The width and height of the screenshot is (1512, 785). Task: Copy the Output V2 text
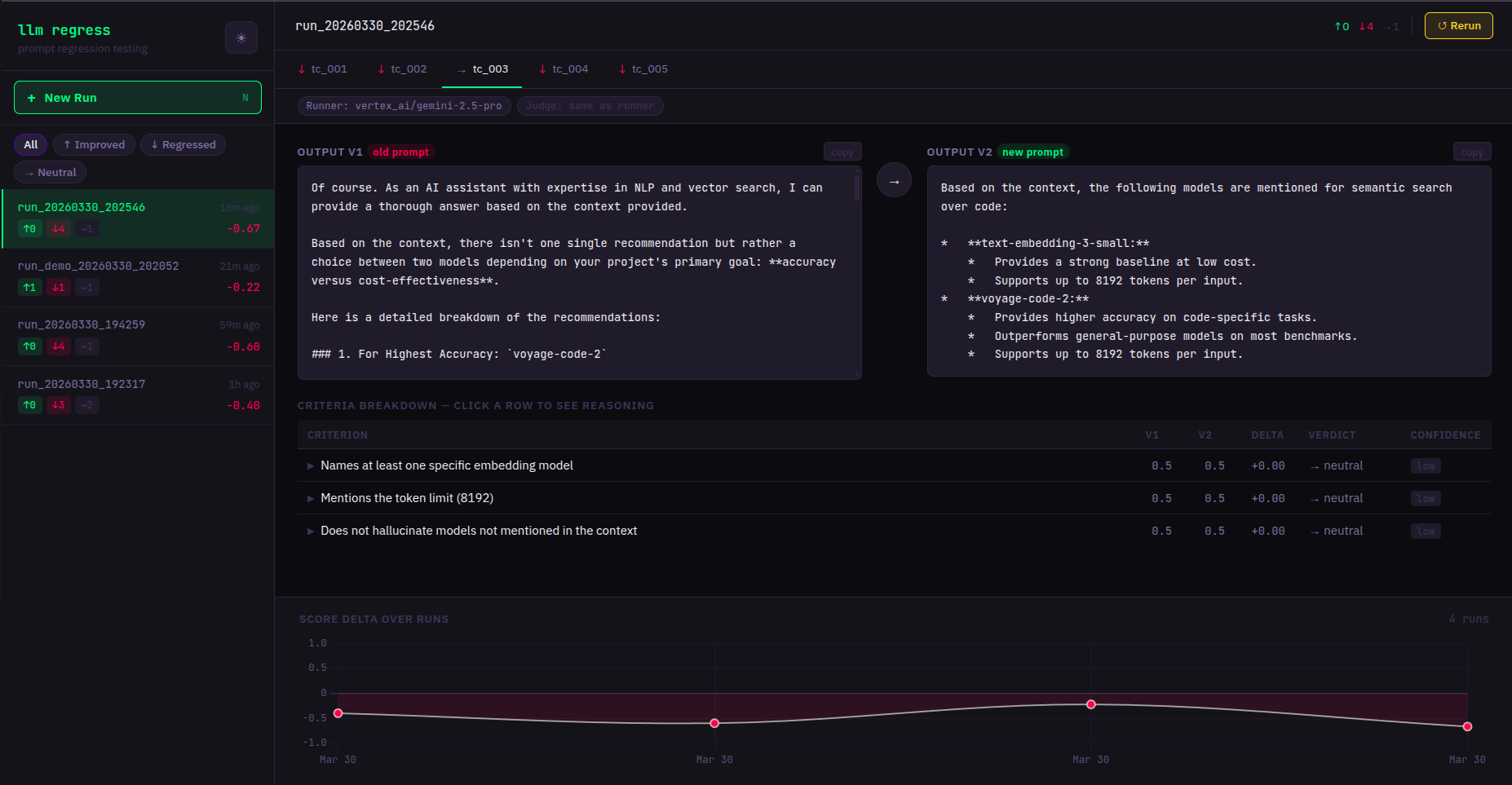pos(1472,152)
